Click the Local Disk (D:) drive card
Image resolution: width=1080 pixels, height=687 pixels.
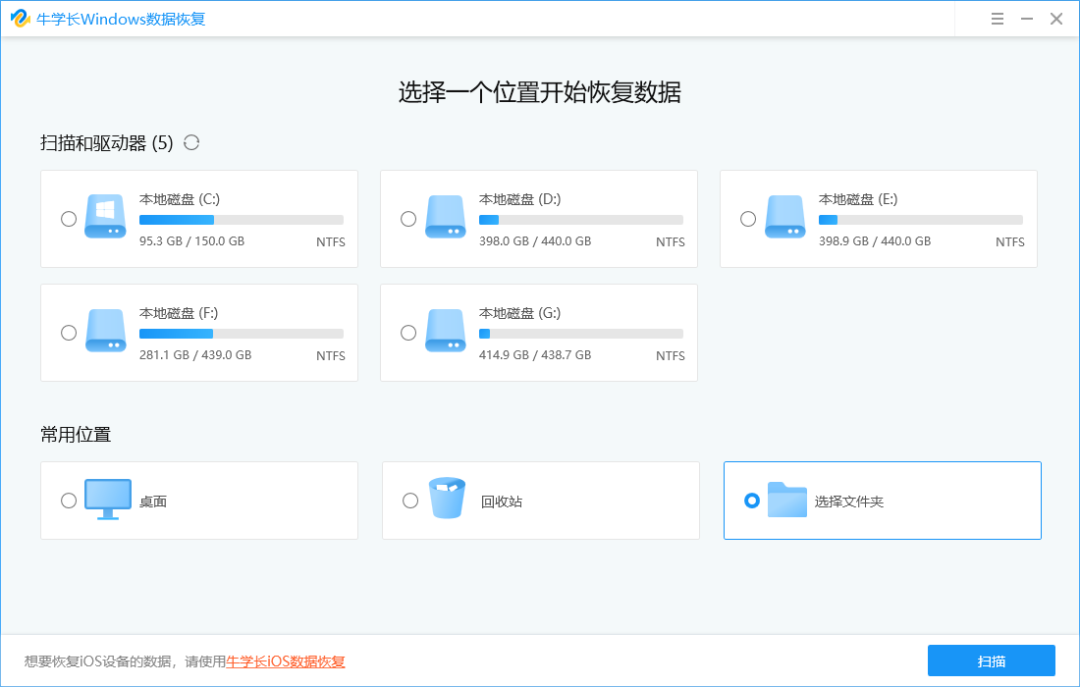(538, 218)
